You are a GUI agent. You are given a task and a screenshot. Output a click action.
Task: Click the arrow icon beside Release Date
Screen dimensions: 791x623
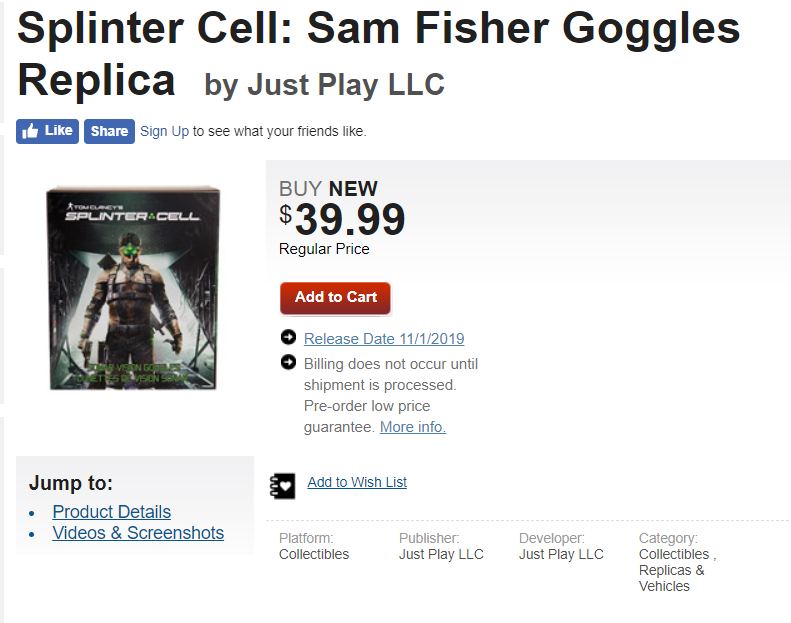click(x=289, y=337)
